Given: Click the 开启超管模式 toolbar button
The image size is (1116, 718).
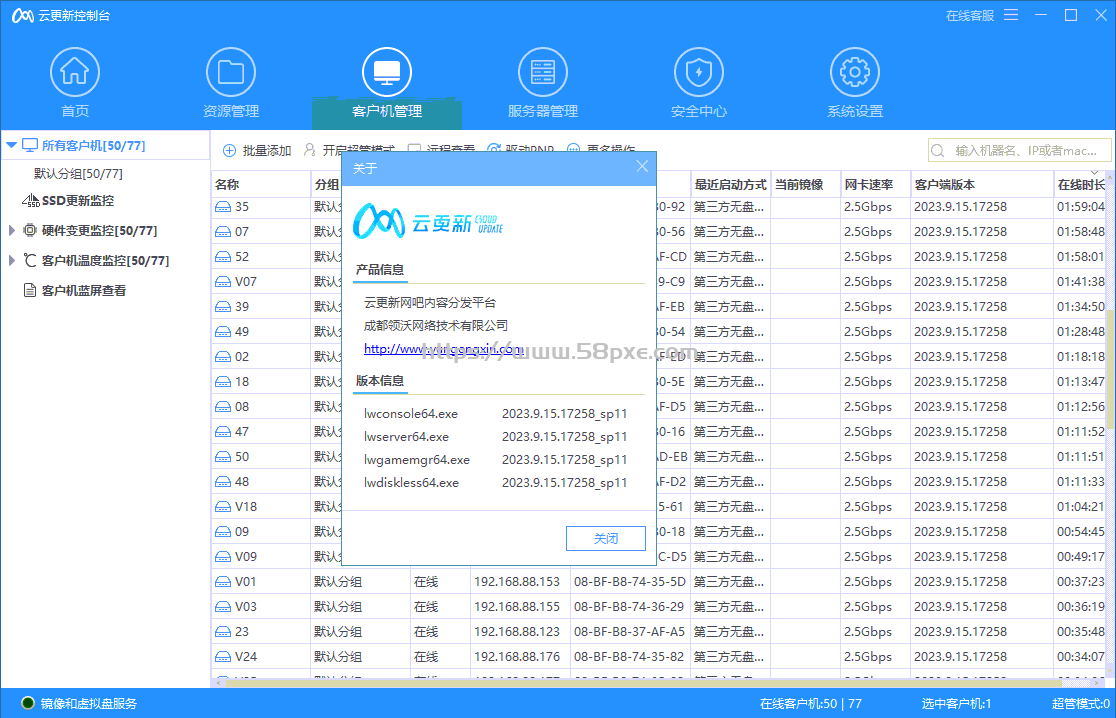Looking at the screenshot, I should (349, 150).
